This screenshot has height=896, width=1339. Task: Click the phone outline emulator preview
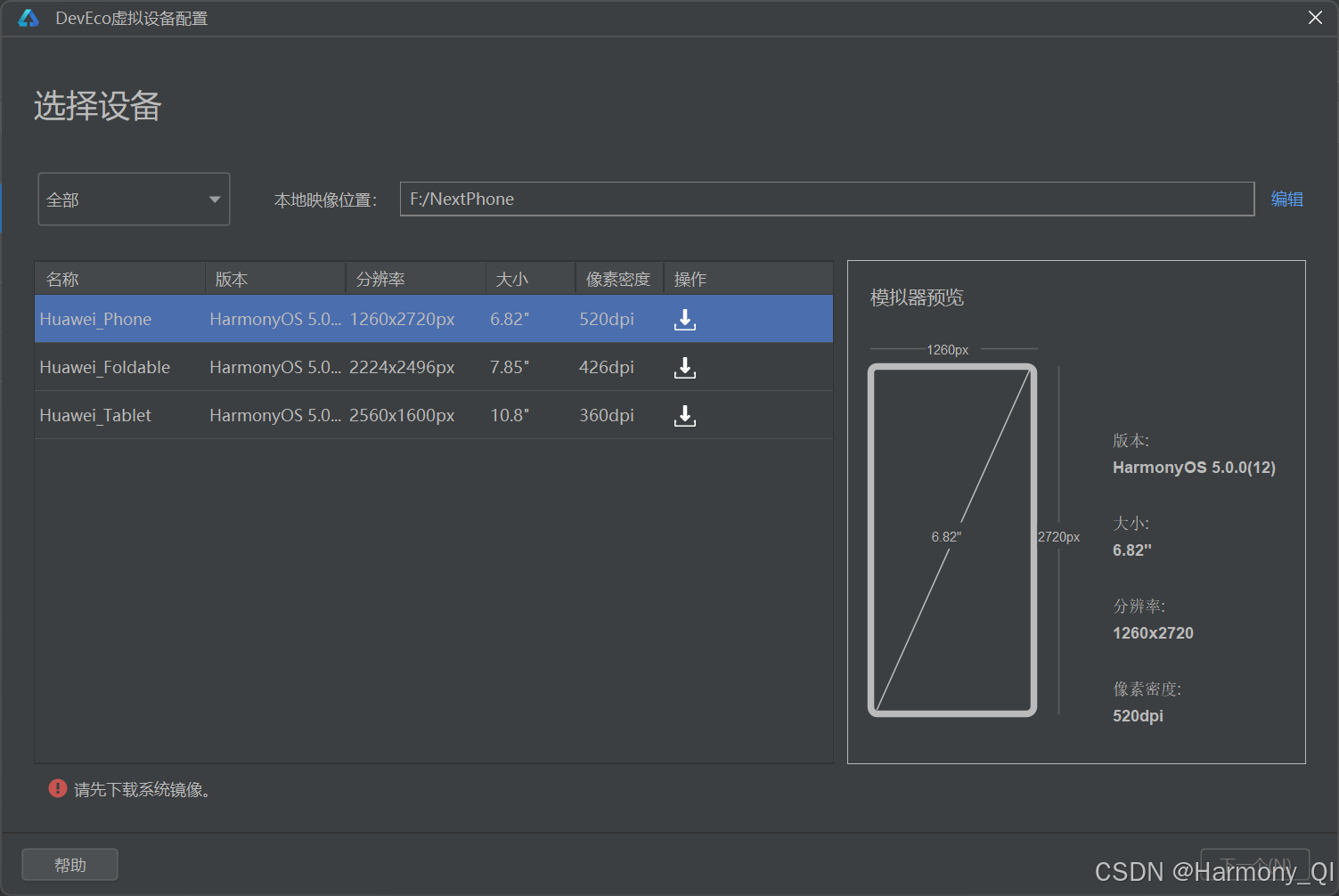pos(952,540)
